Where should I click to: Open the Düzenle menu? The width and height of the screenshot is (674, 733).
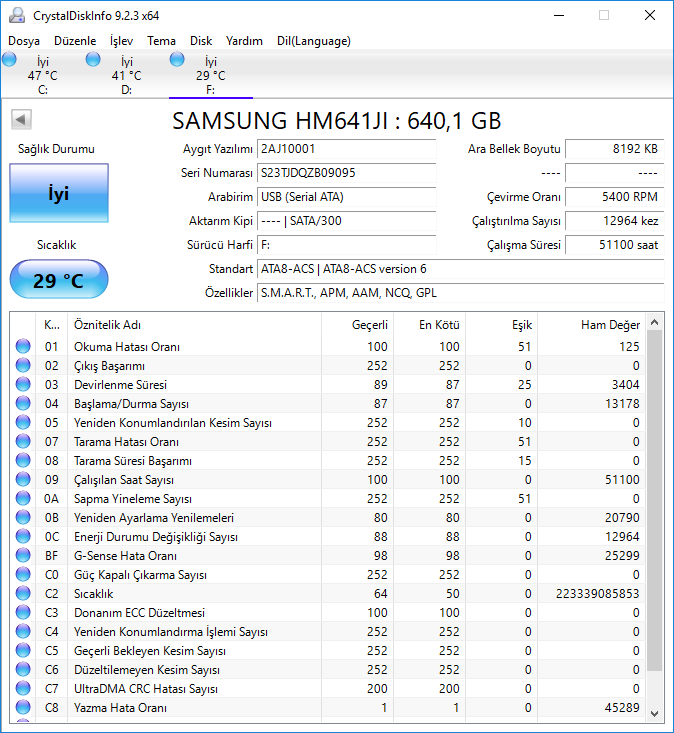[x=75, y=41]
